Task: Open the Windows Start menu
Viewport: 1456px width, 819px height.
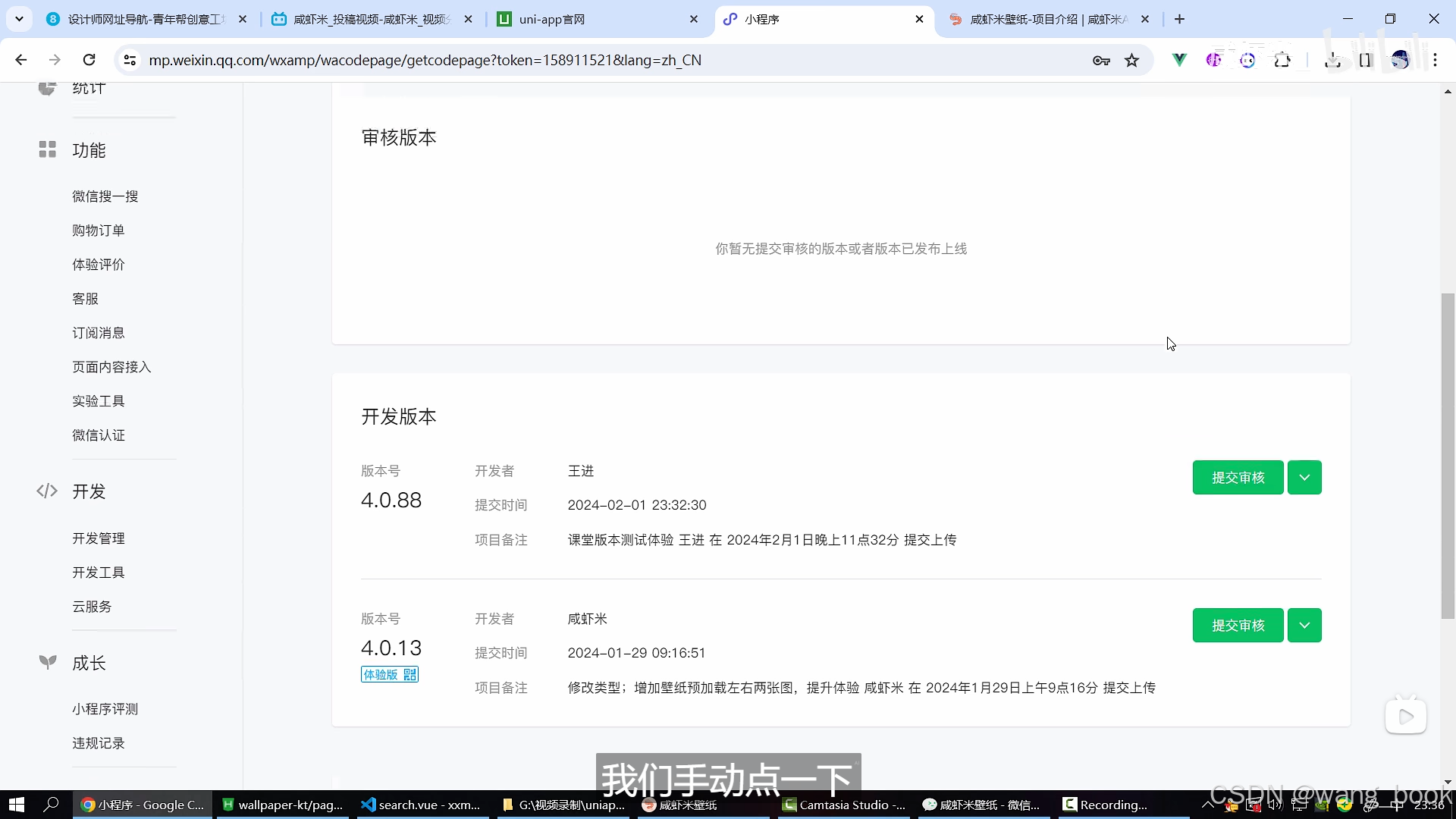Action: 17,805
